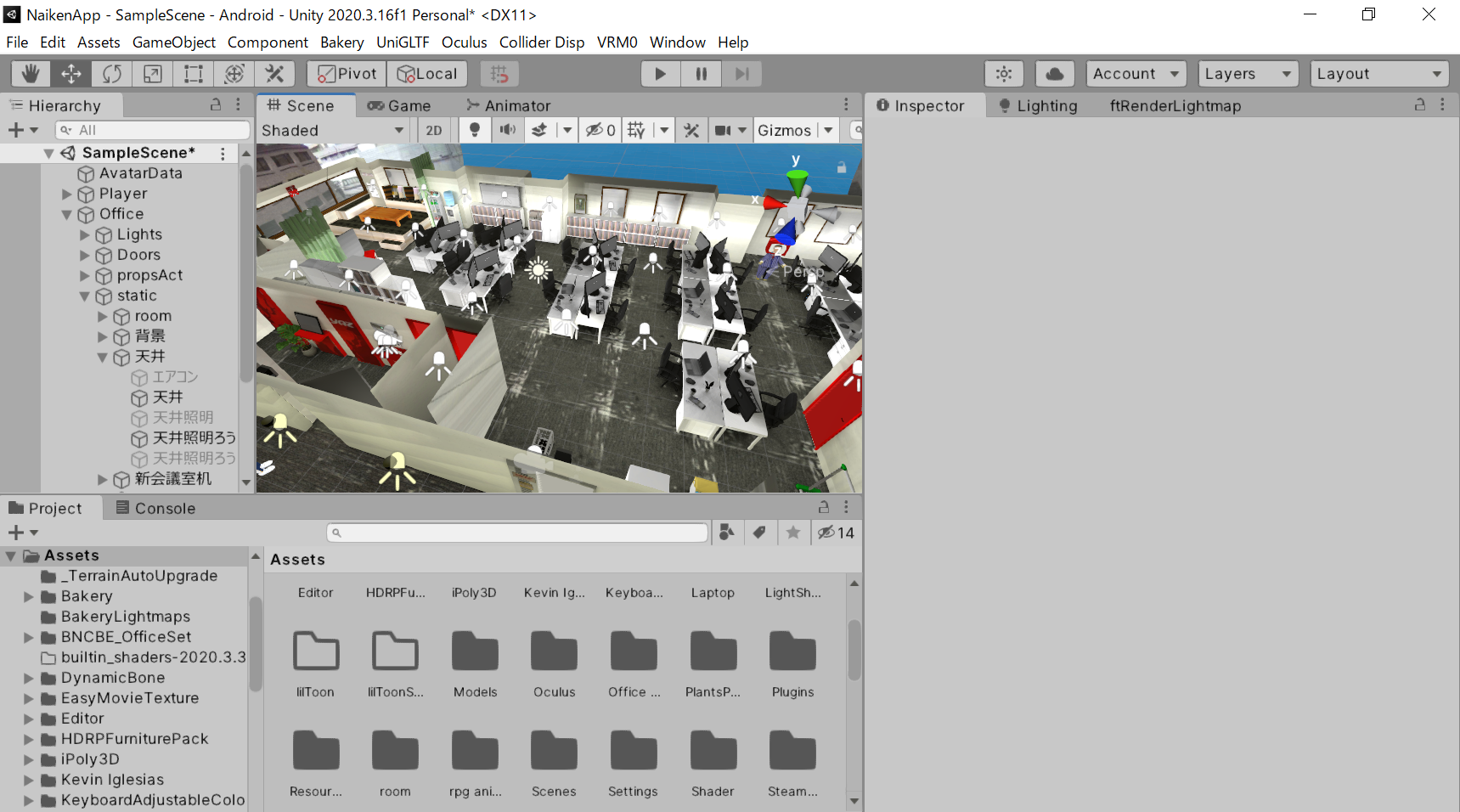The height and width of the screenshot is (812, 1460).
Task: Select the Hand tool in toolbar
Action: point(31,74)
